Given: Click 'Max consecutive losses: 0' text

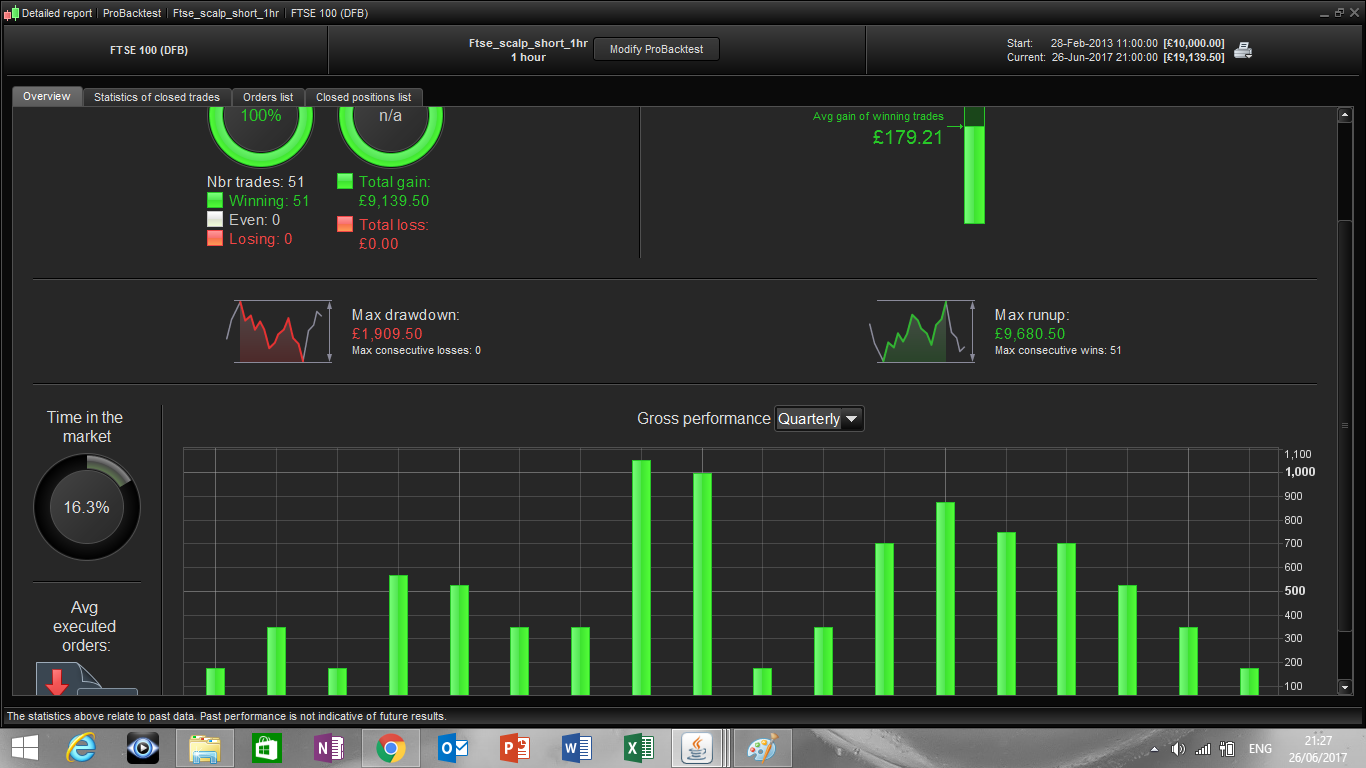Looking at the screenshot, I should 416,351.
